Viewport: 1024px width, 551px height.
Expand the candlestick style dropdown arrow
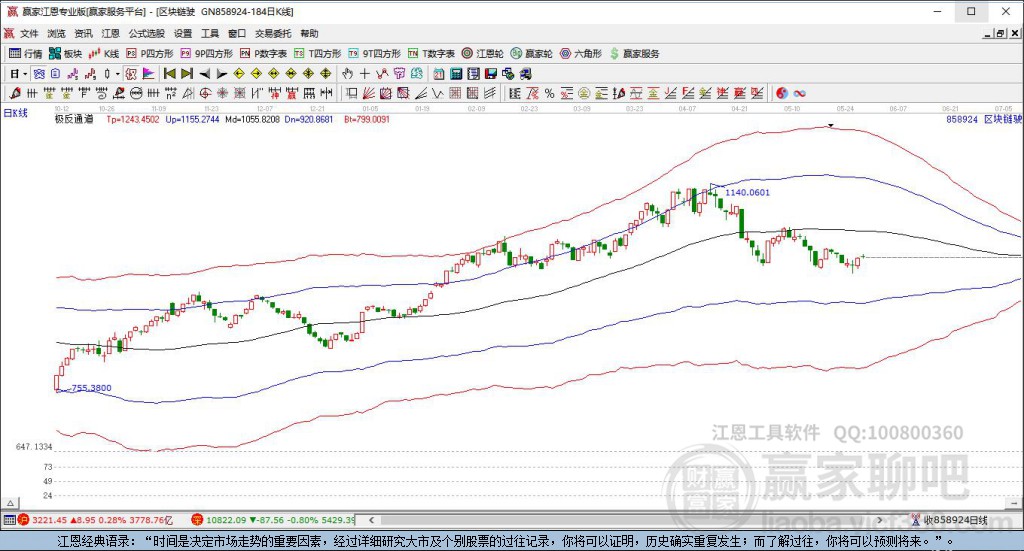(x=117, y=74)
